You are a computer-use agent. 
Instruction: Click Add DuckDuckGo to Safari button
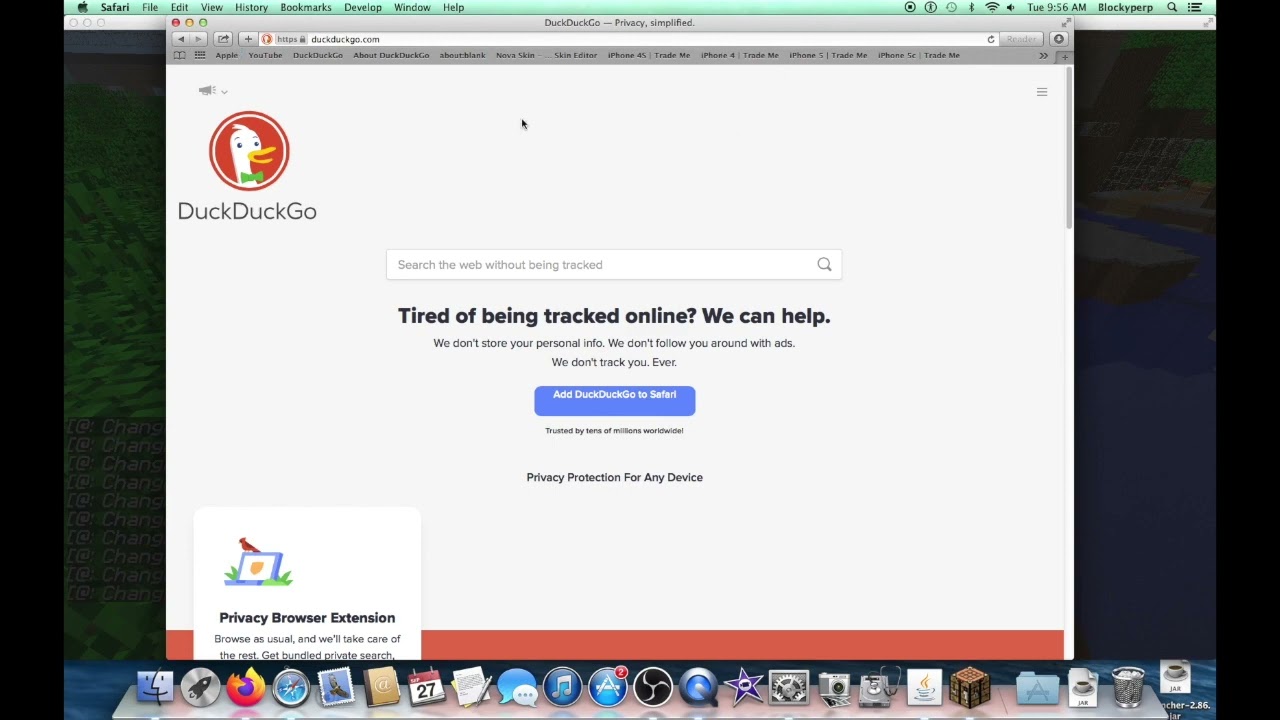click(614, 400)
